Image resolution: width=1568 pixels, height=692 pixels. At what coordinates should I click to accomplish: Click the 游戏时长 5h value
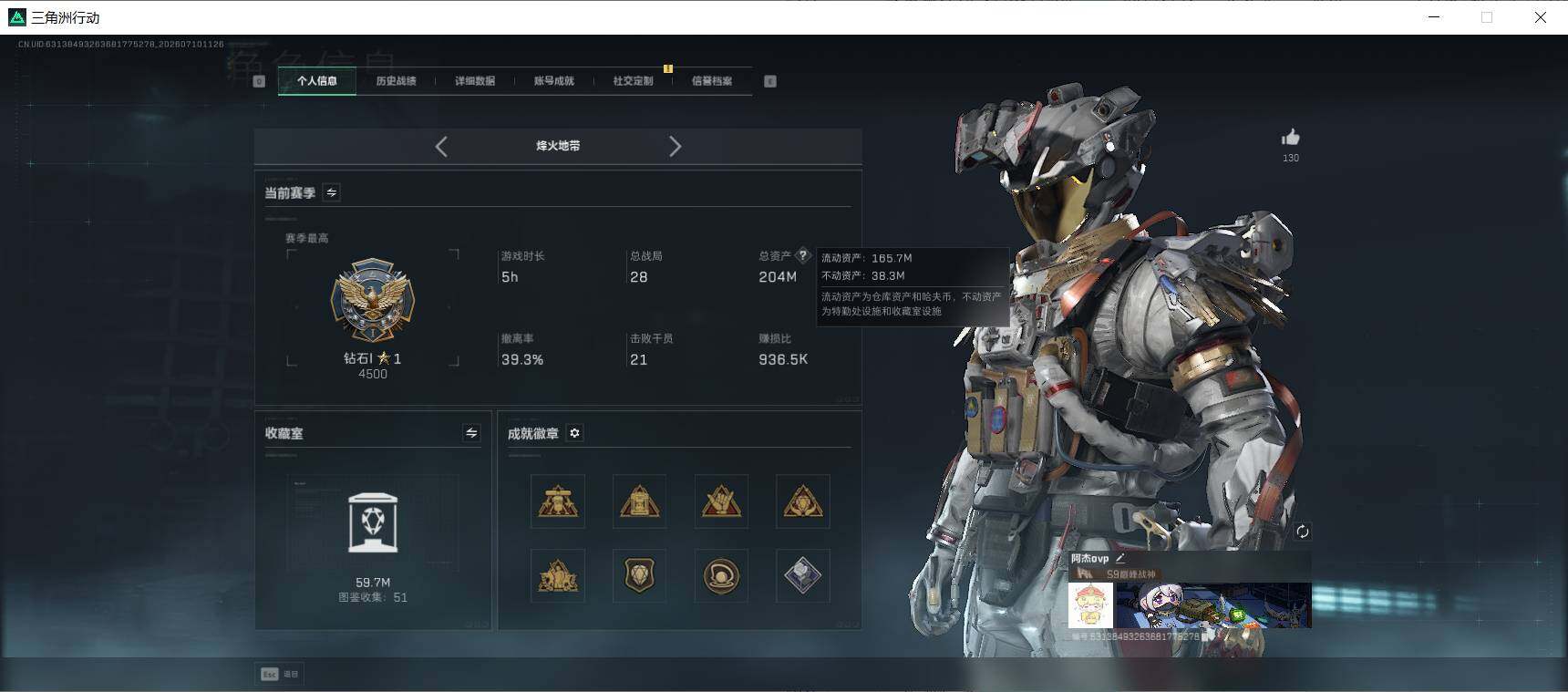pyautogui.click(x=510, y=277)
